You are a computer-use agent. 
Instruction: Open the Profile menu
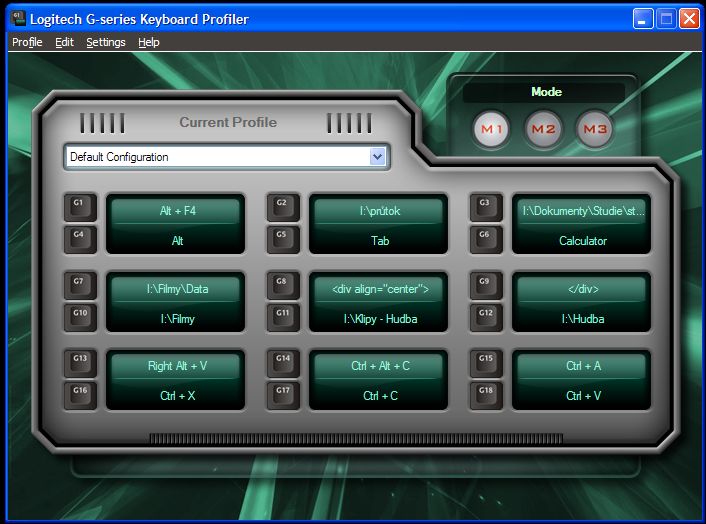27,42
